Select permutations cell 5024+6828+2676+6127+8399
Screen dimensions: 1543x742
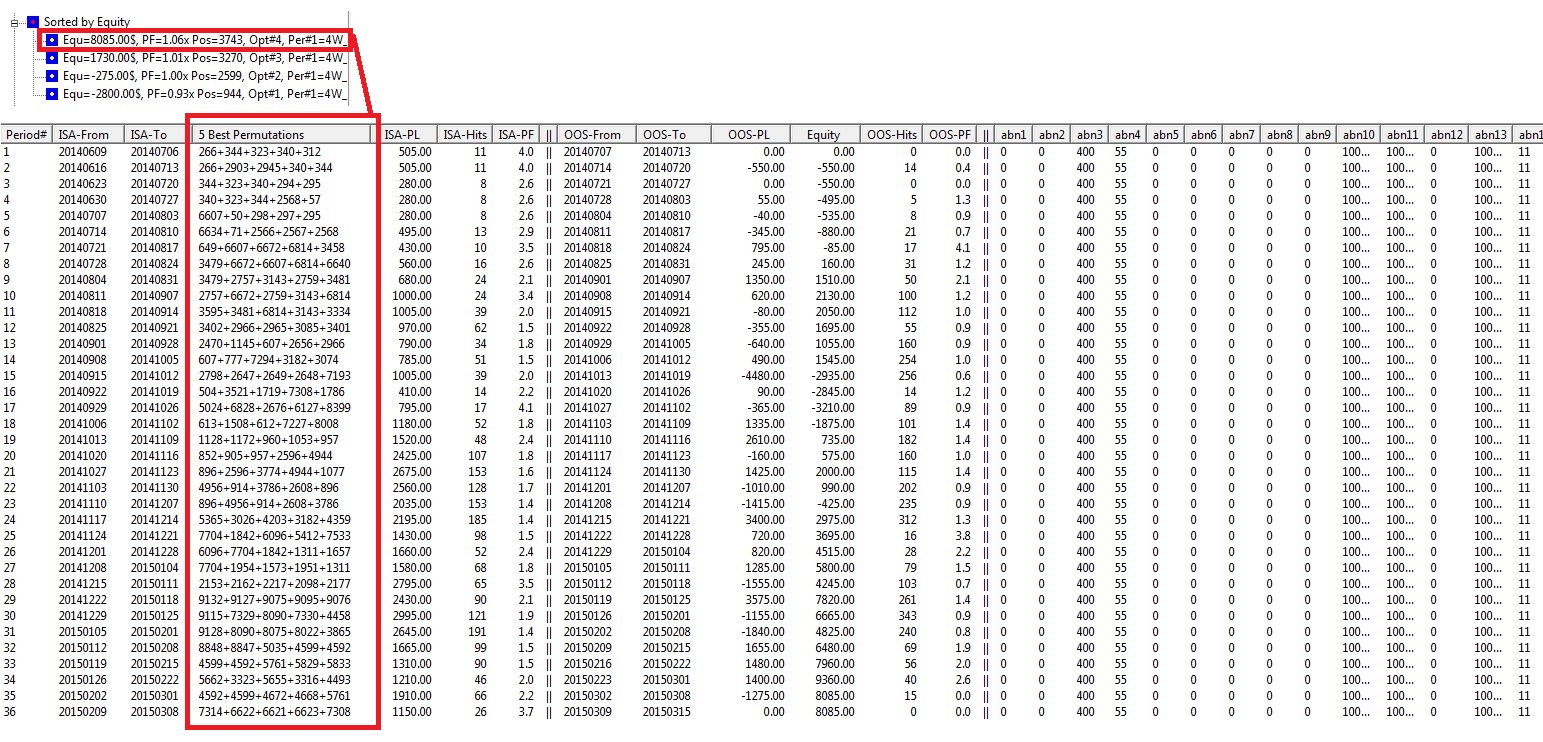(x=275, y=408)
